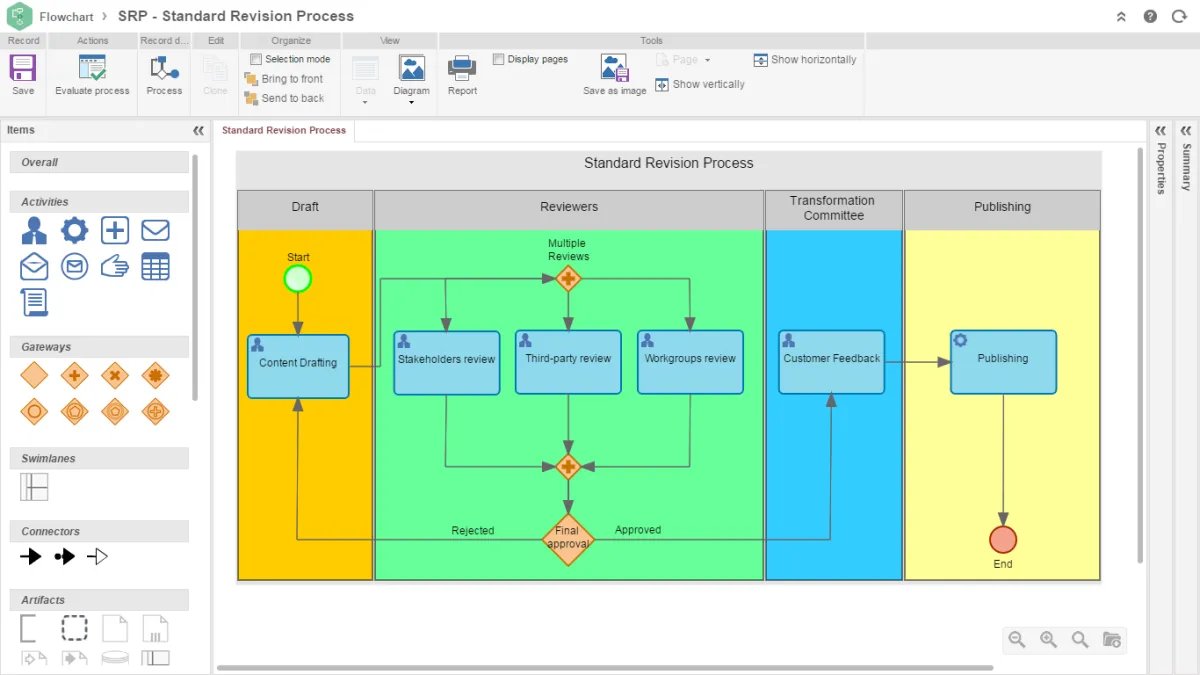Click the Save as image tool
This screenshot has height=675, width=1200.
coord(615,75)
